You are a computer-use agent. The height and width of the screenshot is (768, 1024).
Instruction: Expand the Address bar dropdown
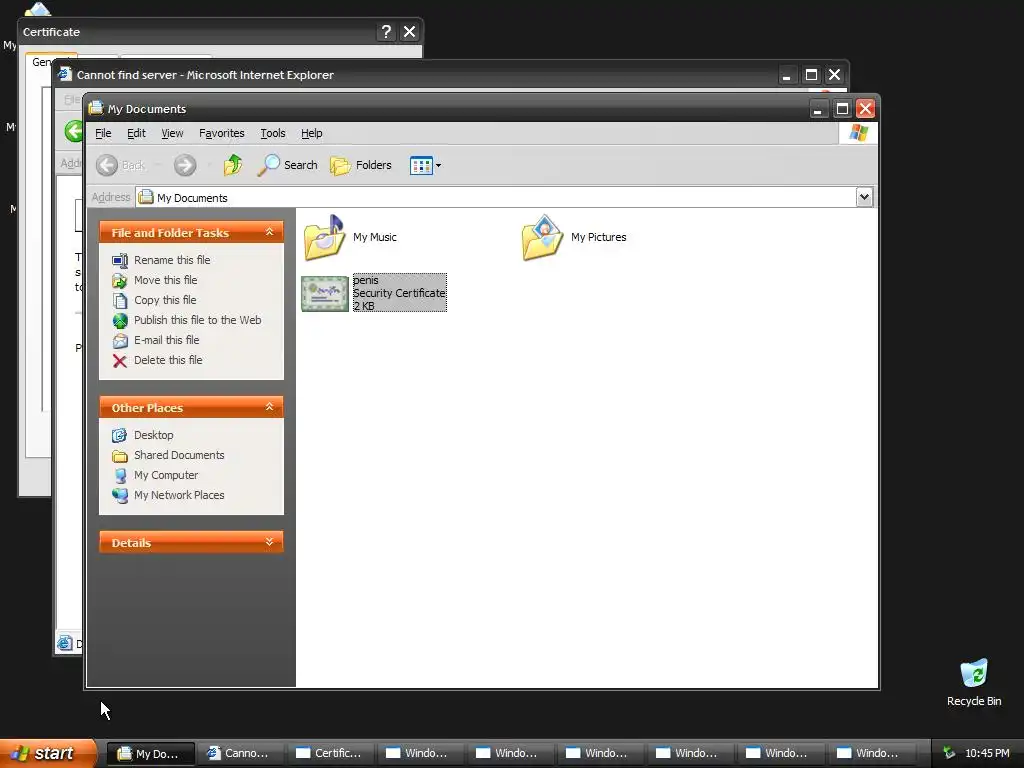pyautogui.click(x=864, y=197)
